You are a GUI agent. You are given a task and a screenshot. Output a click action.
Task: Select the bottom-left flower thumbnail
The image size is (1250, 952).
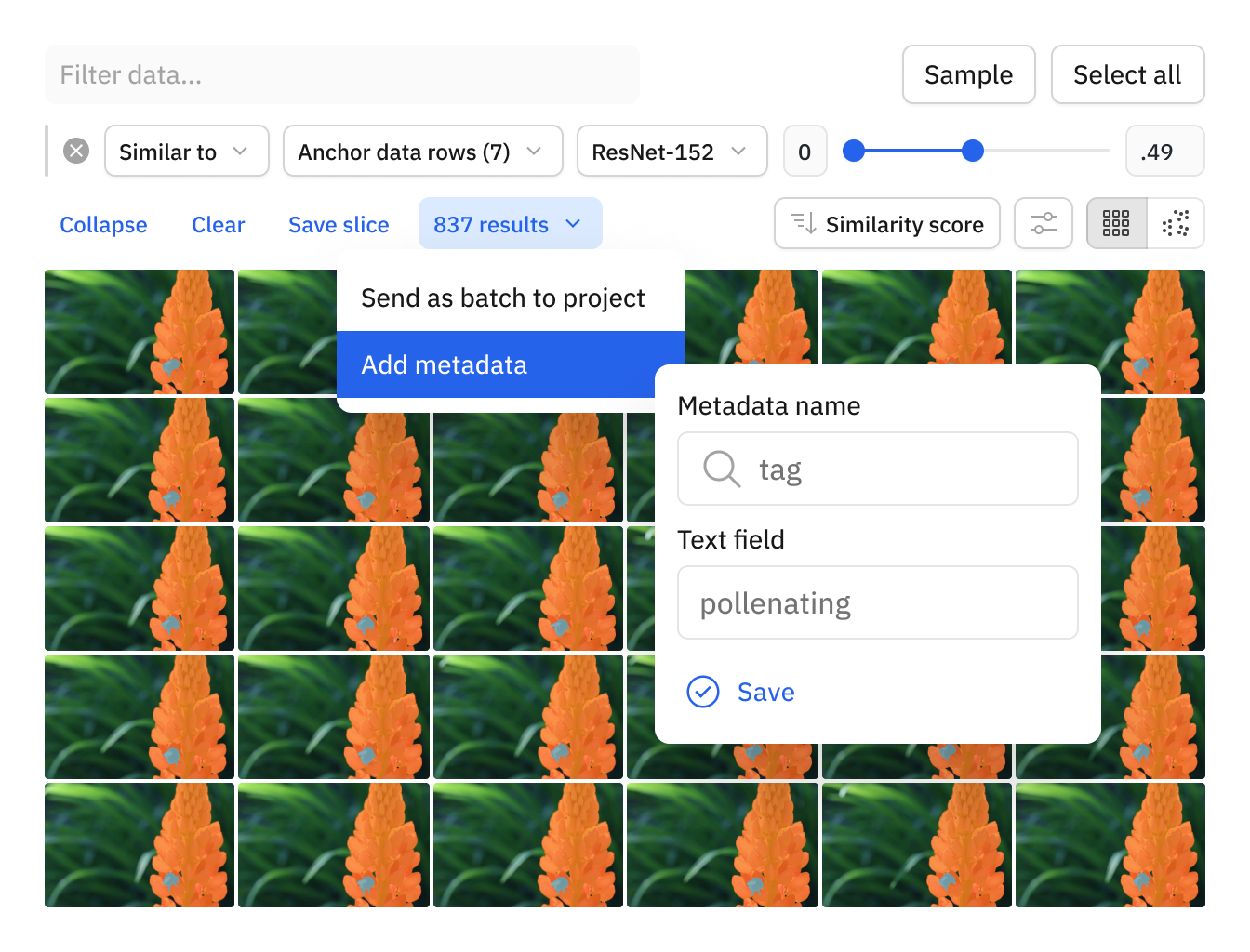(140, 845)
